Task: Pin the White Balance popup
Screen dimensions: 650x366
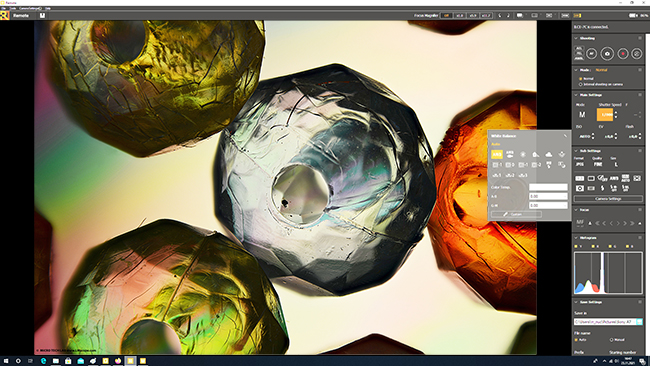Action: pos(565,136)
